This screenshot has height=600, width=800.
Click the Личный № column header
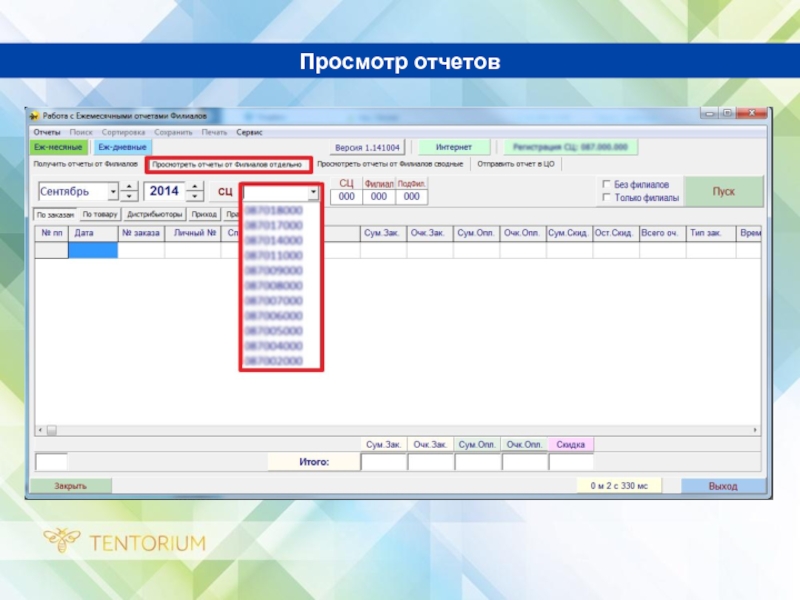pyautogui.click(x=193, y=233)
